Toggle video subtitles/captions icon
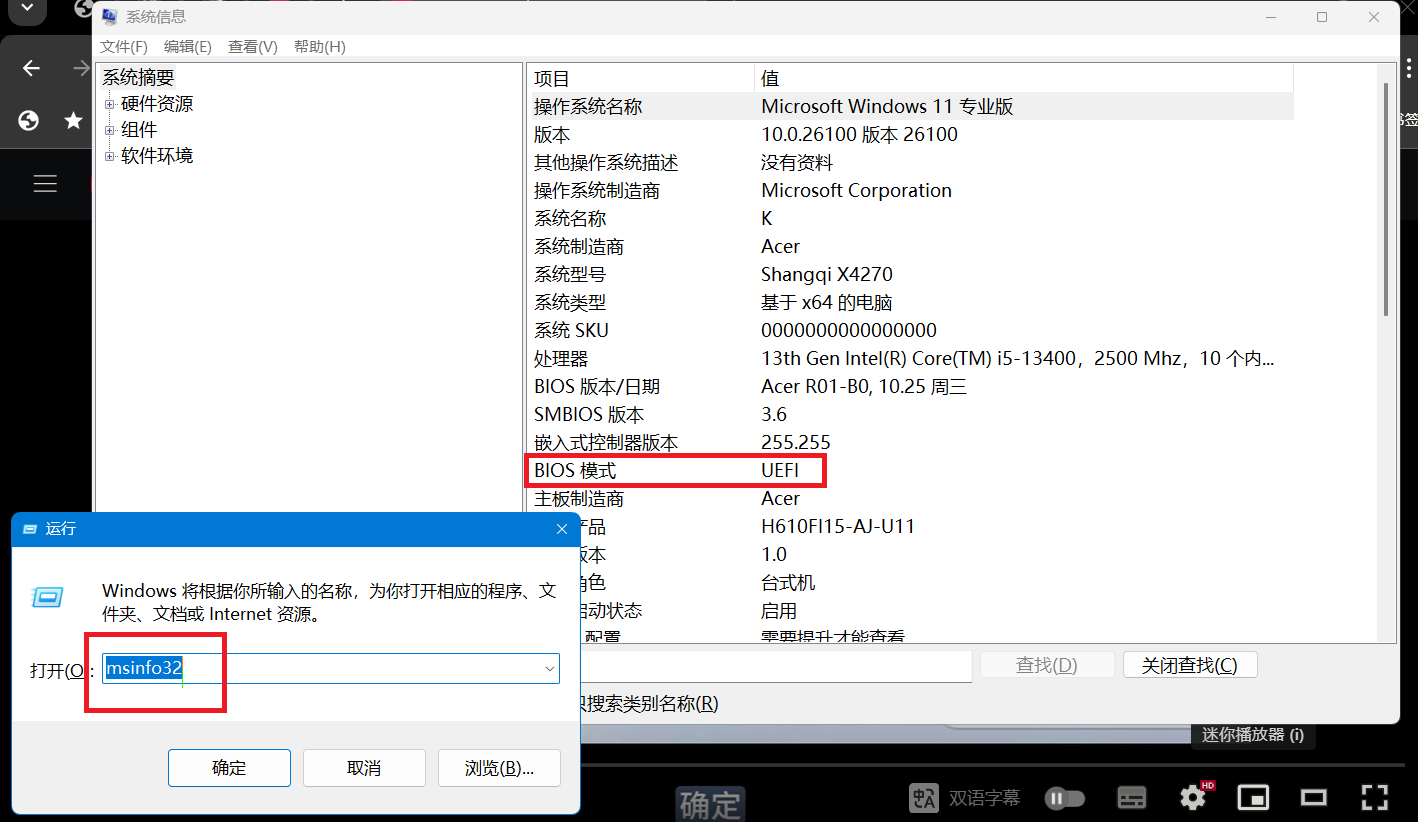Viewport: 1418px width, 822px height. pyautogui.click(x=1131, y=797)
